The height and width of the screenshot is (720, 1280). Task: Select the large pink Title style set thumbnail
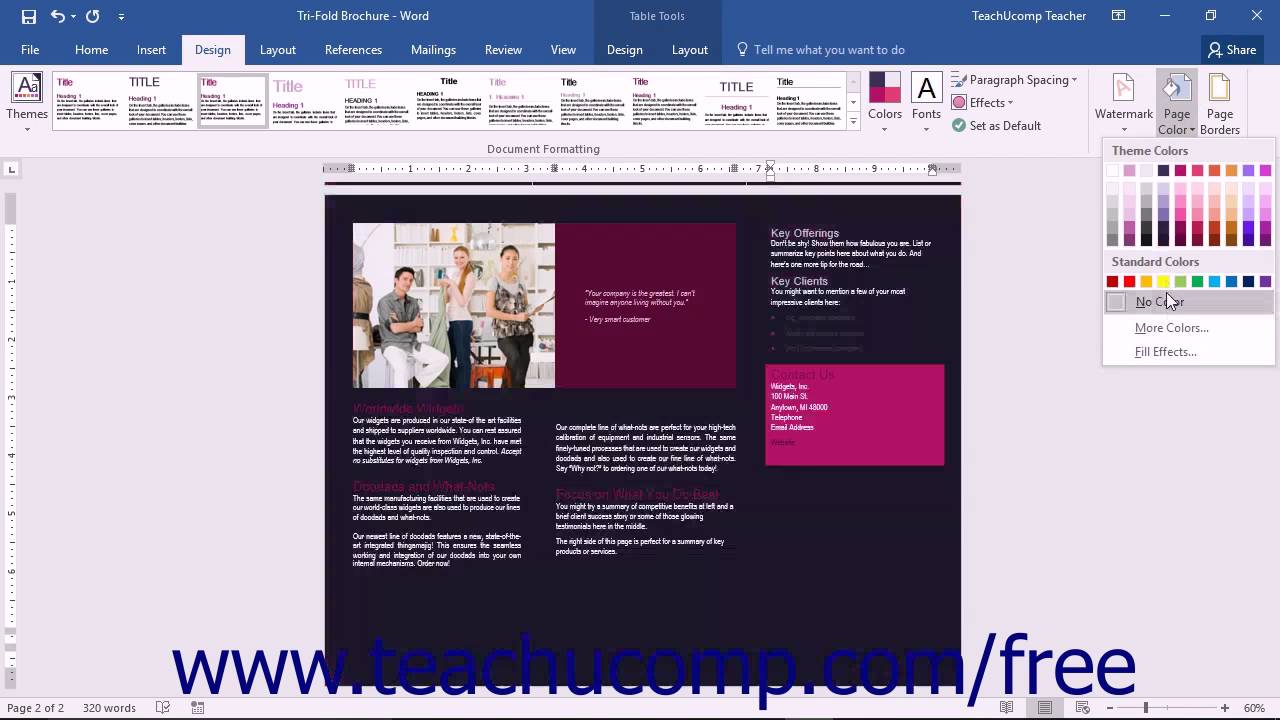pyautogui.click(x=304, y=100)
